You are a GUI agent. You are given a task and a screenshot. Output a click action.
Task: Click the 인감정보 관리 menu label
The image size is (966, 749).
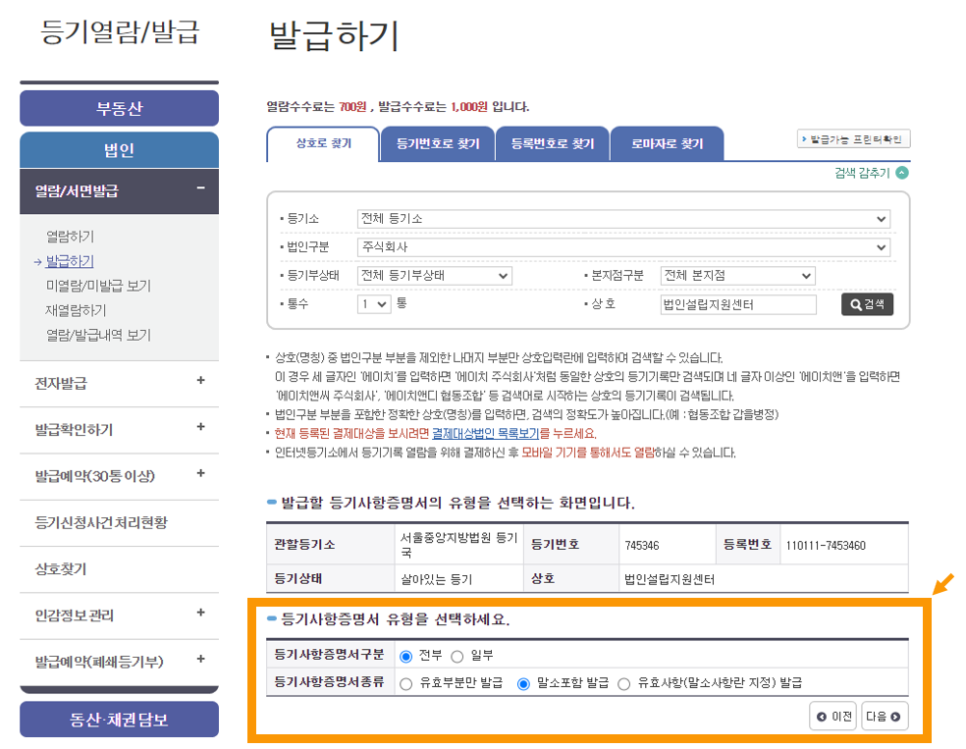pyautogui.click(x=74, y=616)
